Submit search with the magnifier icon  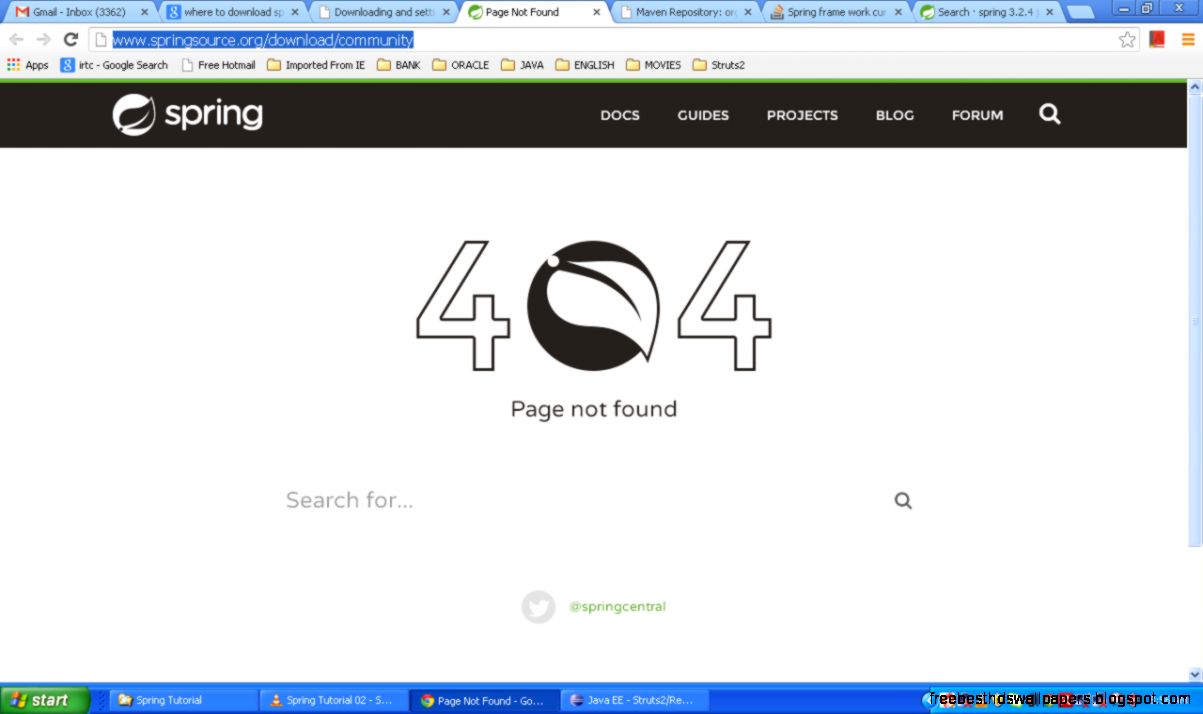click(x=903, y=501)
